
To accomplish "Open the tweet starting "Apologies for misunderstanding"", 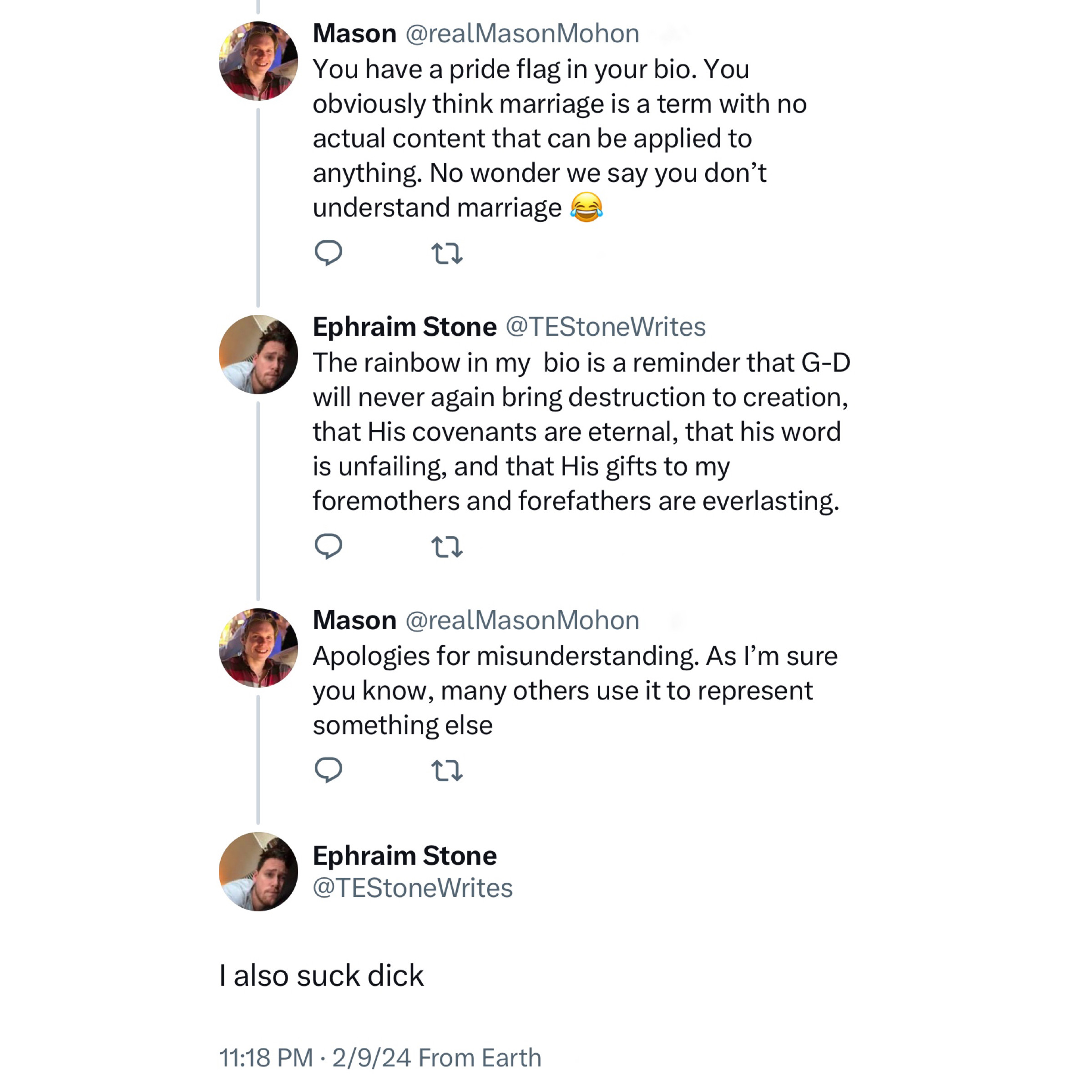I will click(x=565, y=690).
